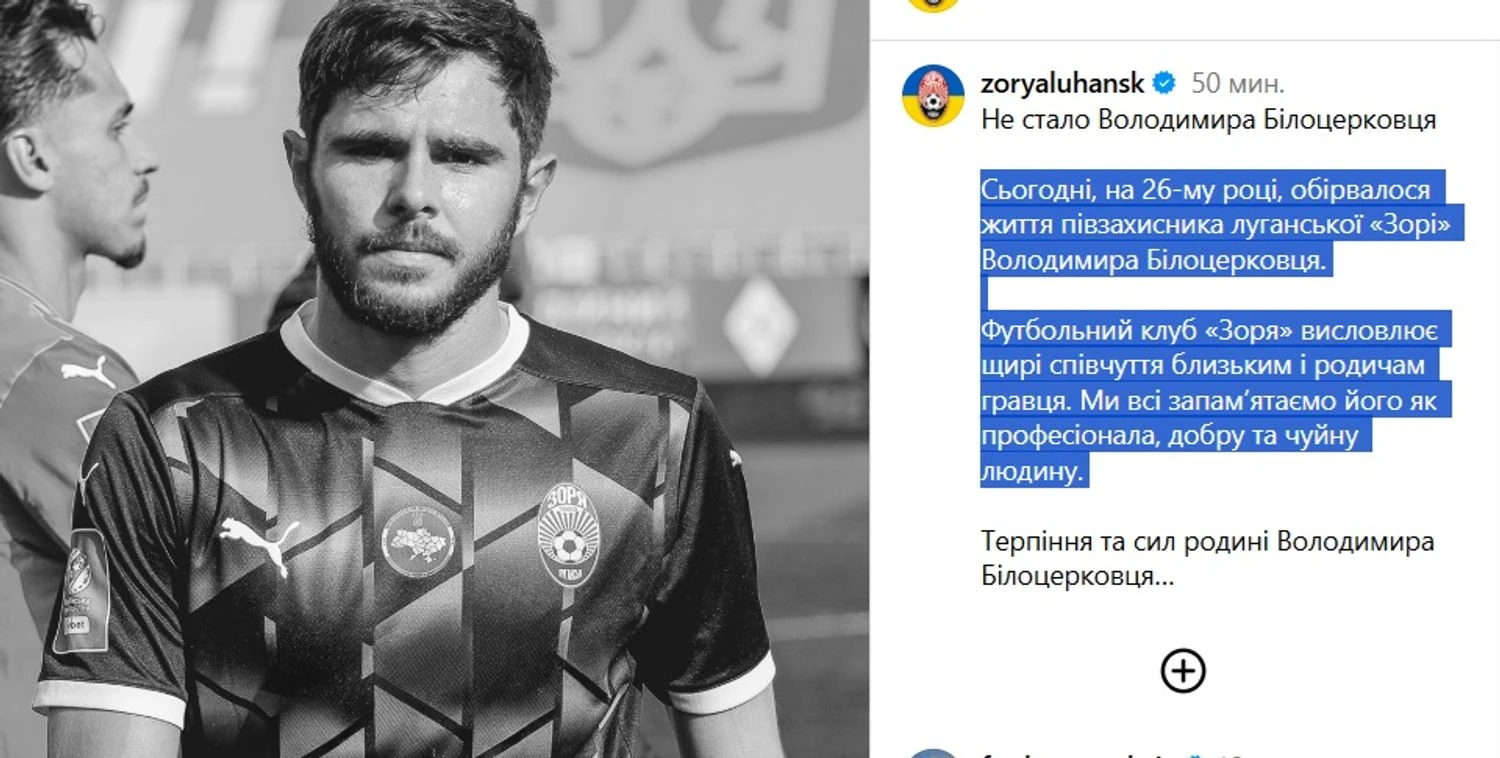Click the partially visible avatar at top
The image size is (1500, 758).
pos(933,5)
